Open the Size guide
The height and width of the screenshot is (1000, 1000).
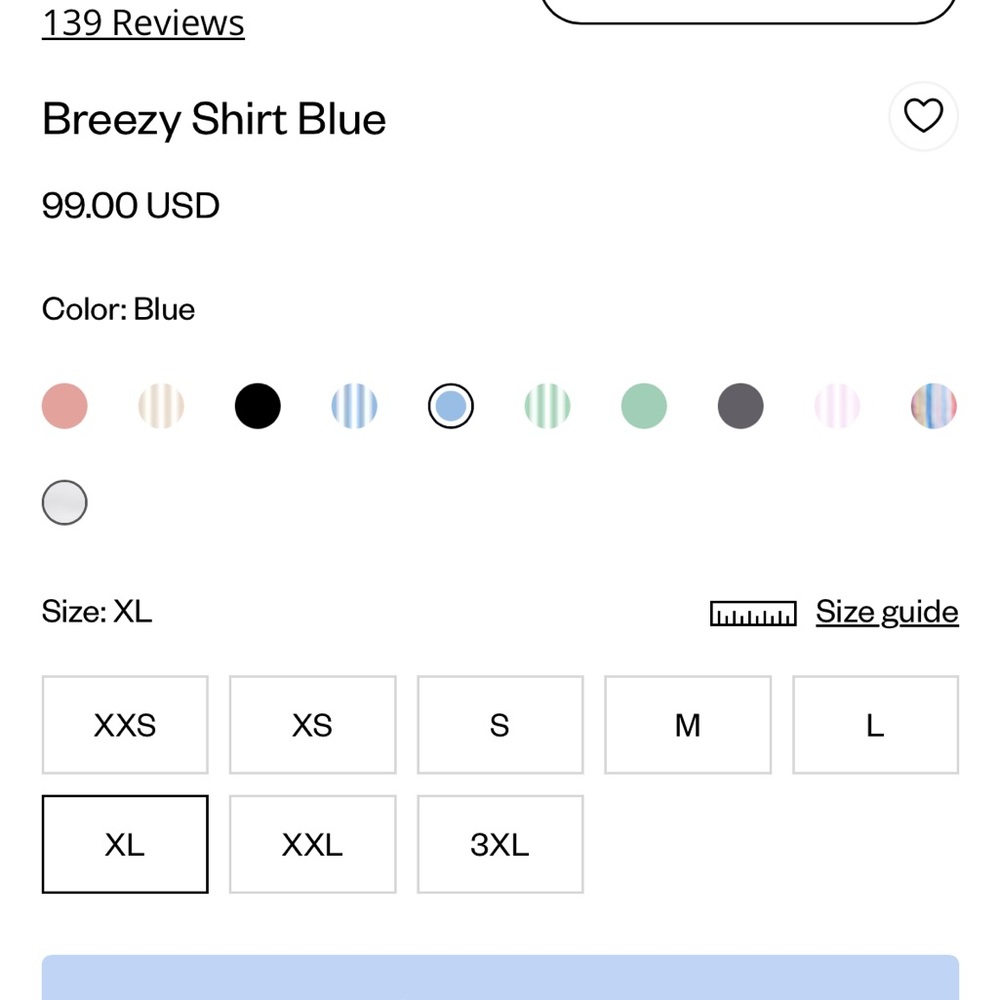[886, 611]
